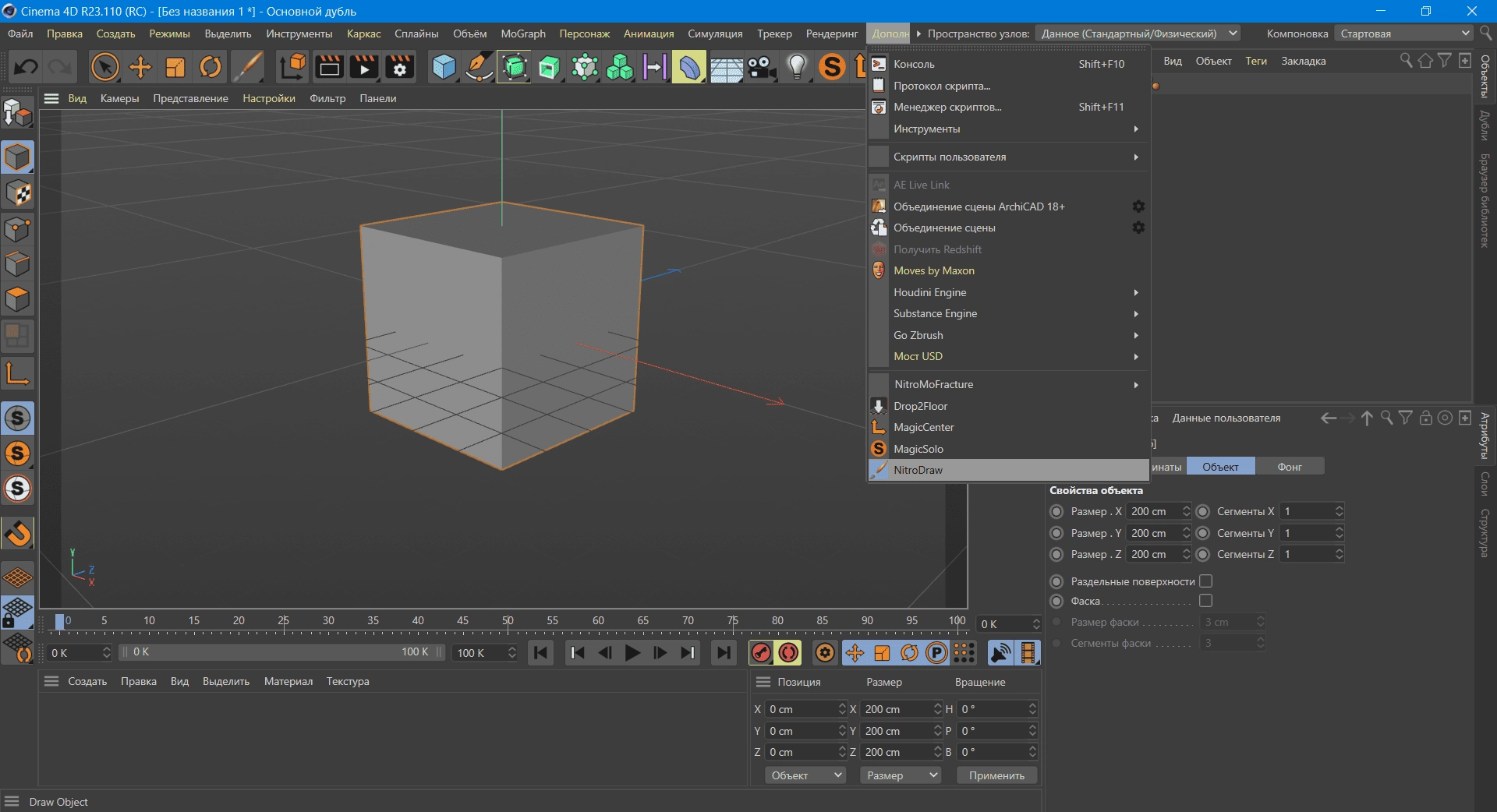Click search icon in Object Manager
The height and width of the screenshot is (812, 1497).
click(1406, 61)
